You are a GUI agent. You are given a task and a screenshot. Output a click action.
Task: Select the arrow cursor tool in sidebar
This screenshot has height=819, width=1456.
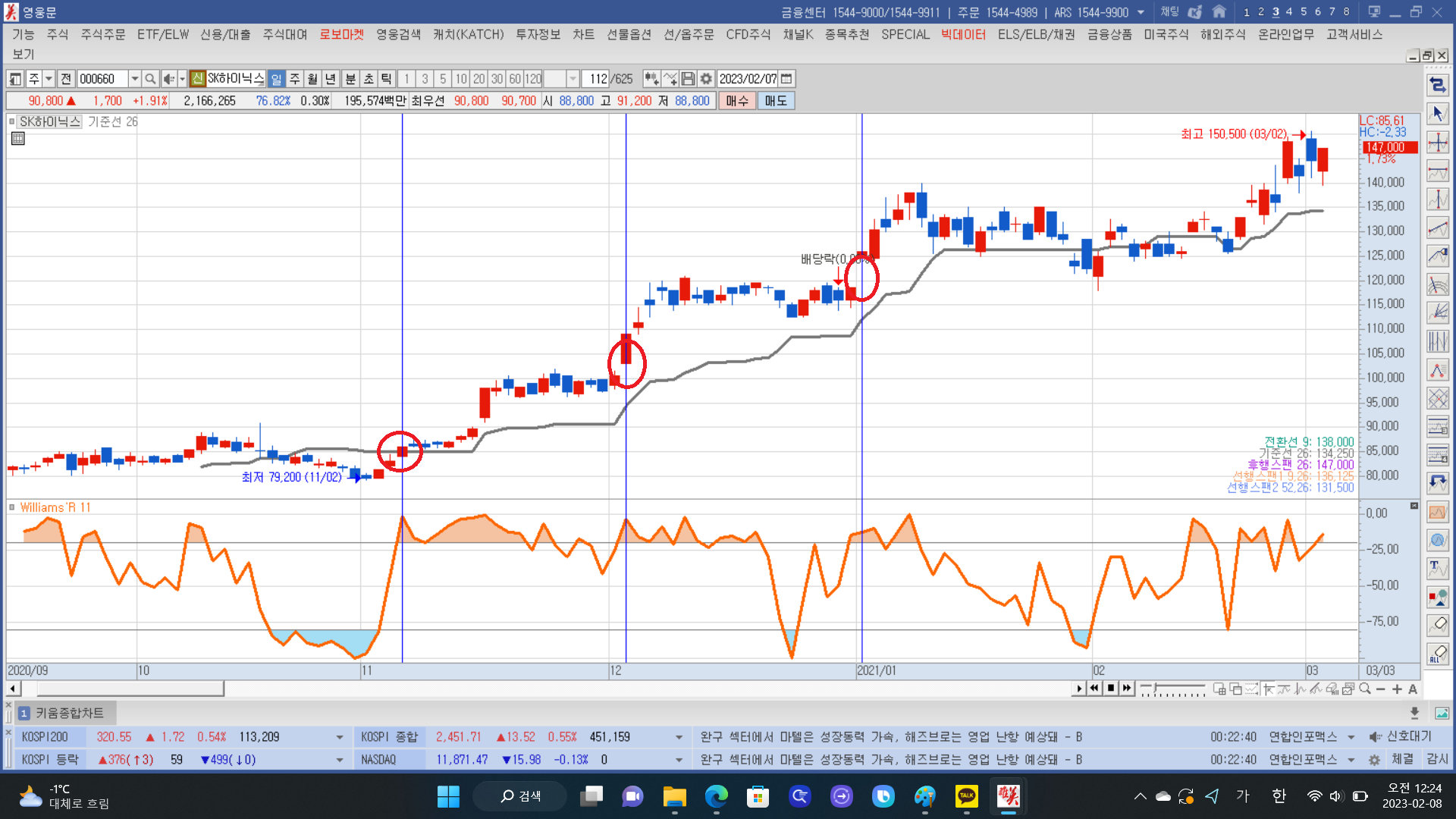pos(1437,114)
